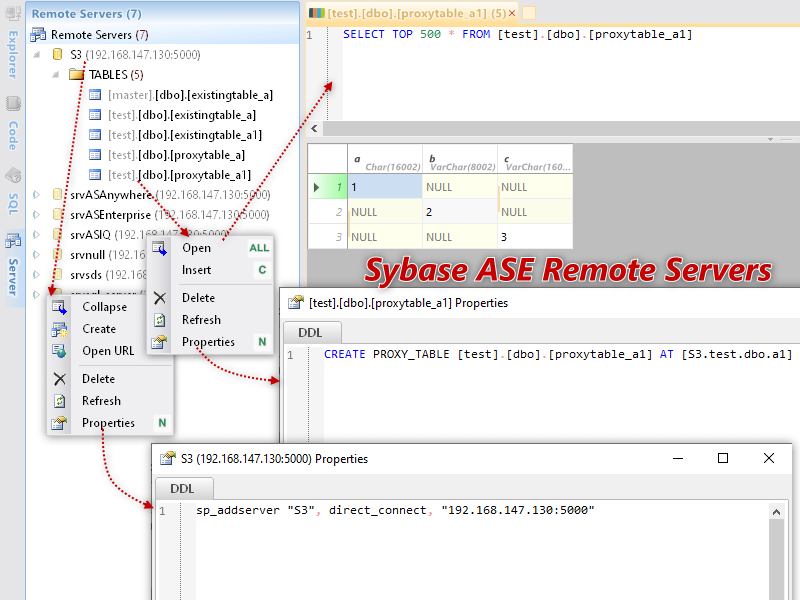Click NULL cell in row 3 column b
This screenshot has width=800, height=600.
click(x=460, y=237)
